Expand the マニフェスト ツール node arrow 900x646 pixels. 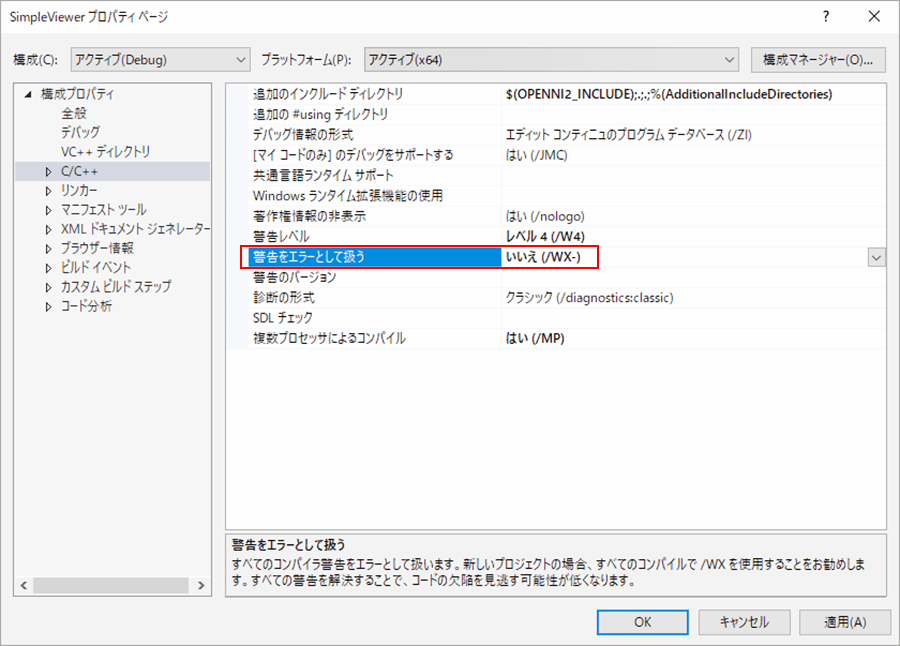click(48, 210)
